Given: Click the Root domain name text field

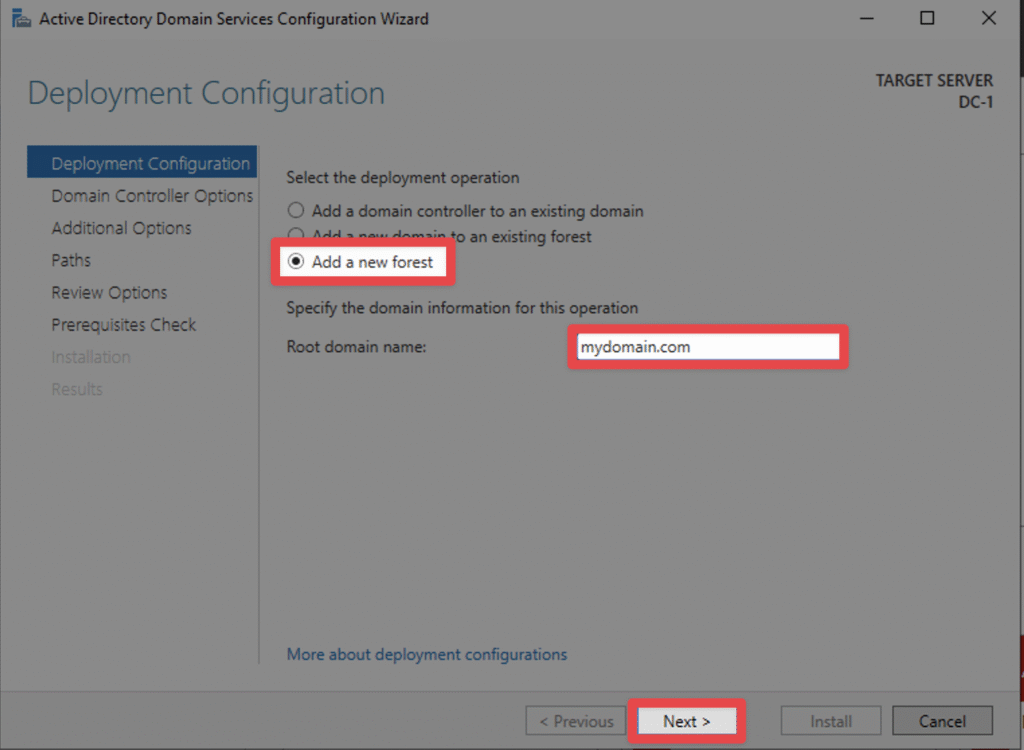Looking at the screenshot, I should tap(707, 346).
